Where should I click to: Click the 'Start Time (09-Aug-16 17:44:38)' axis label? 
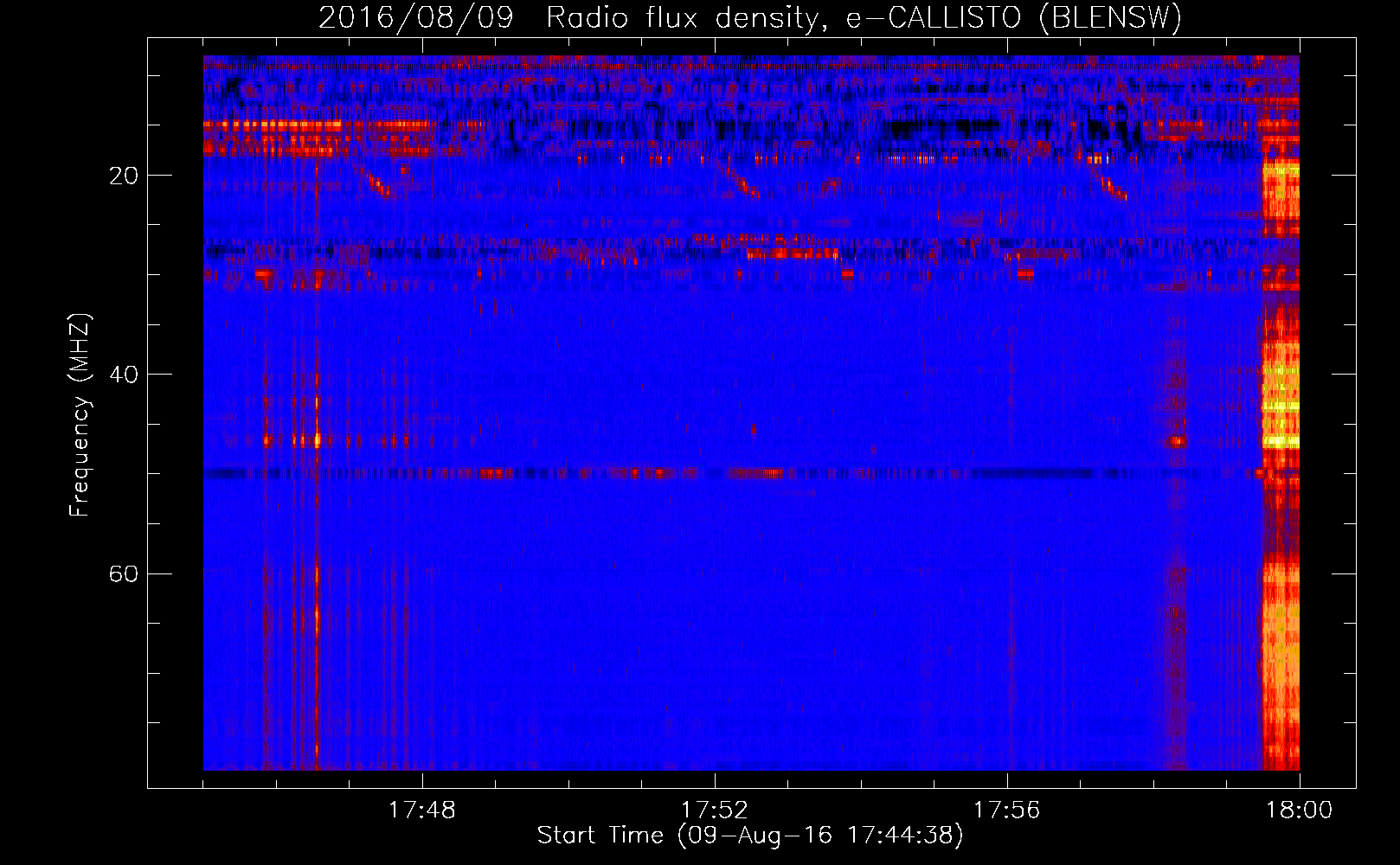click(x=750, y=836)
